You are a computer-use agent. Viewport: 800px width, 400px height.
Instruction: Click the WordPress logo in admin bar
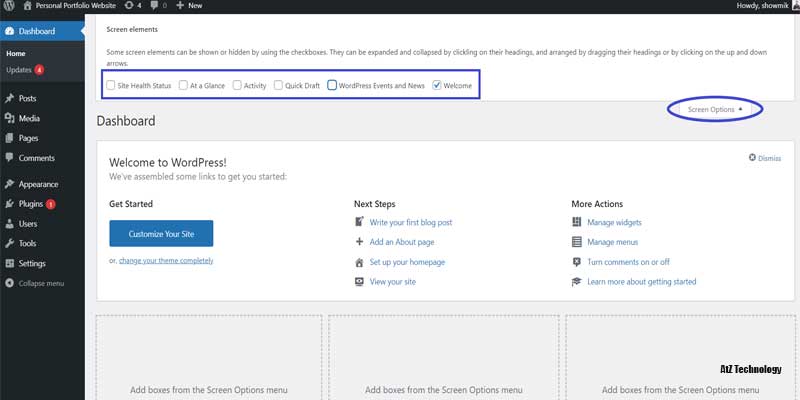coord(10,6)
